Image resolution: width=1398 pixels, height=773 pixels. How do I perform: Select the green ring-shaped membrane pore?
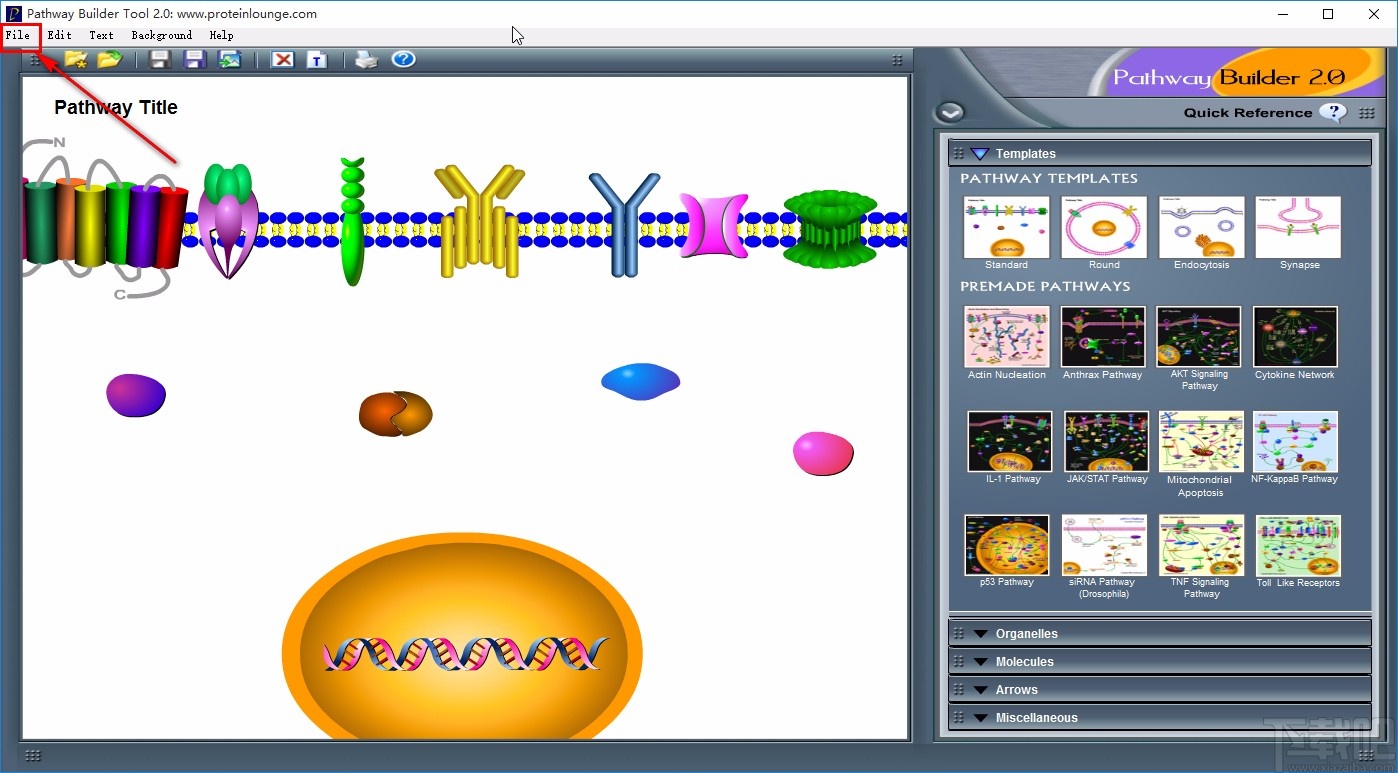(830, 229)
